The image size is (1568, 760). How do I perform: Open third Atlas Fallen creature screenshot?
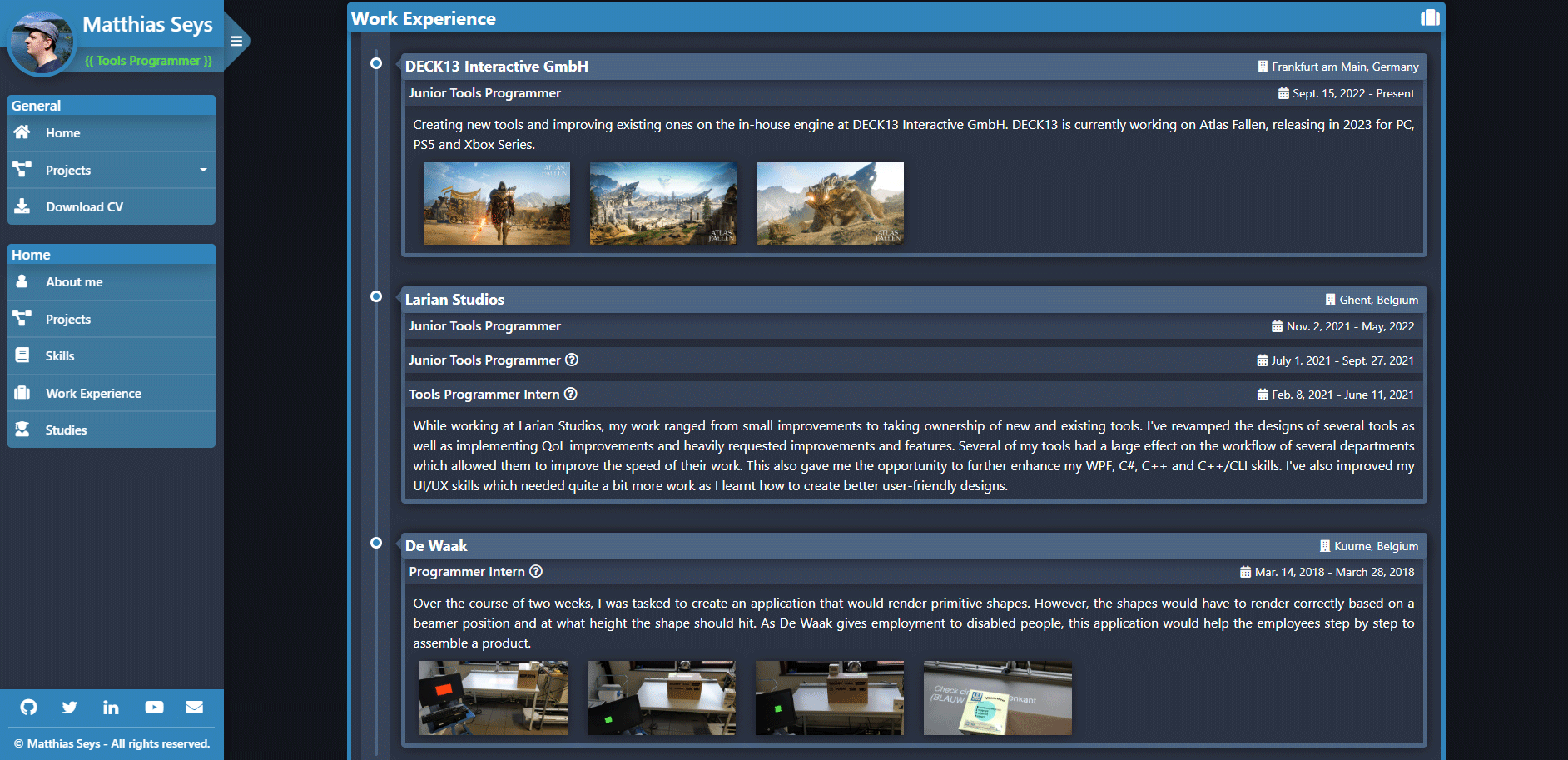coord(831,203)
